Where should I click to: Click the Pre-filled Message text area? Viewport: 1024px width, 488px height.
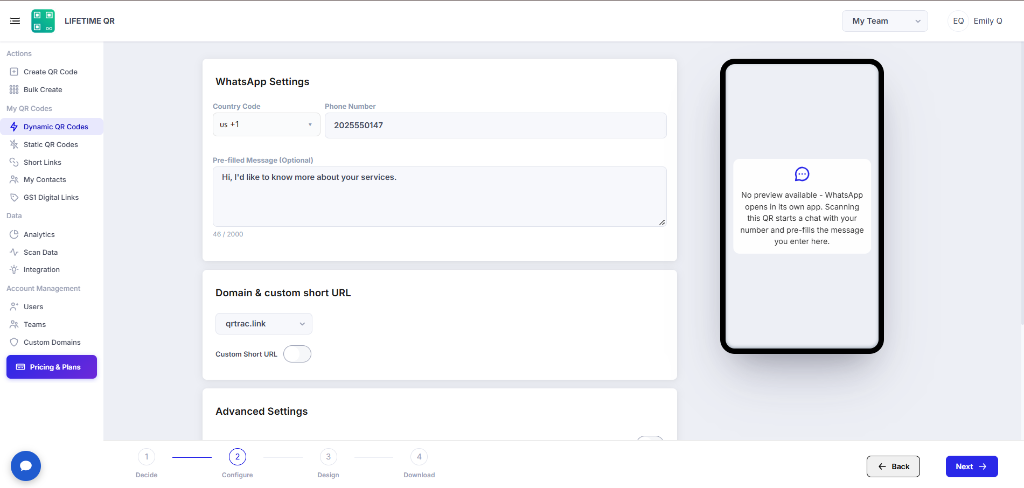(x=440, y=197)
